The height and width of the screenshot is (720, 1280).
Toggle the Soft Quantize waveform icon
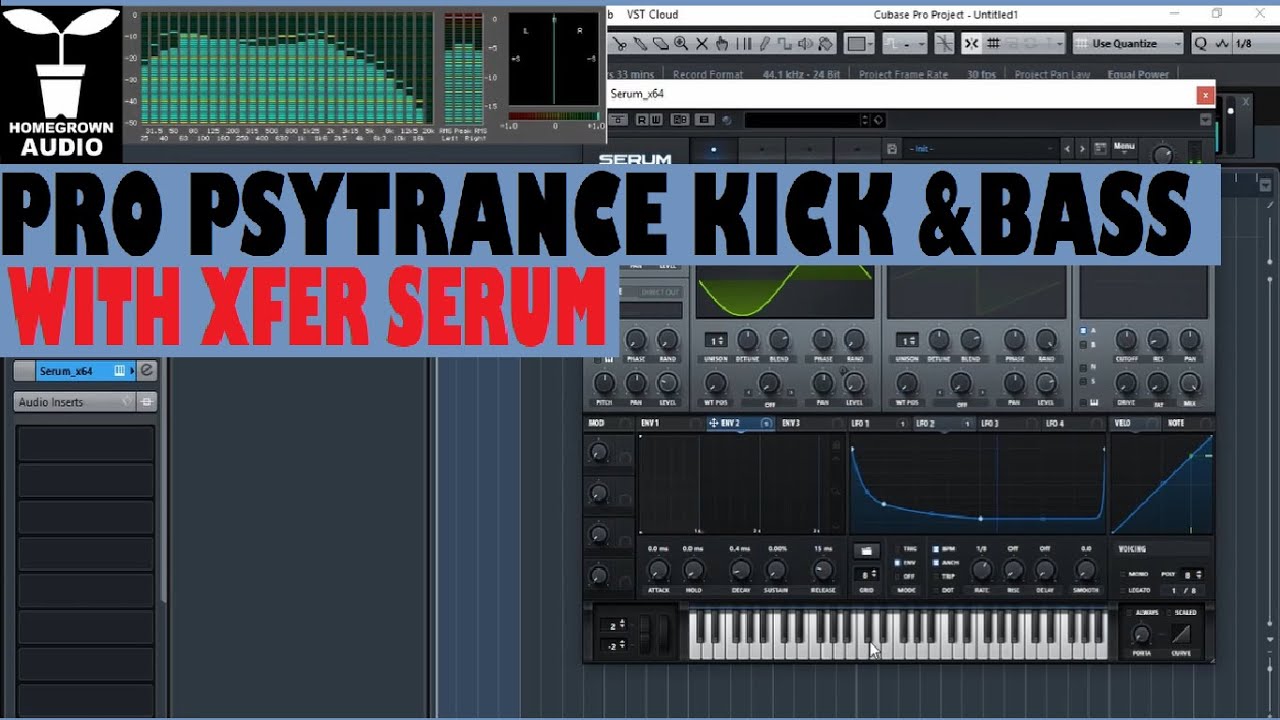coord(1222,43)
